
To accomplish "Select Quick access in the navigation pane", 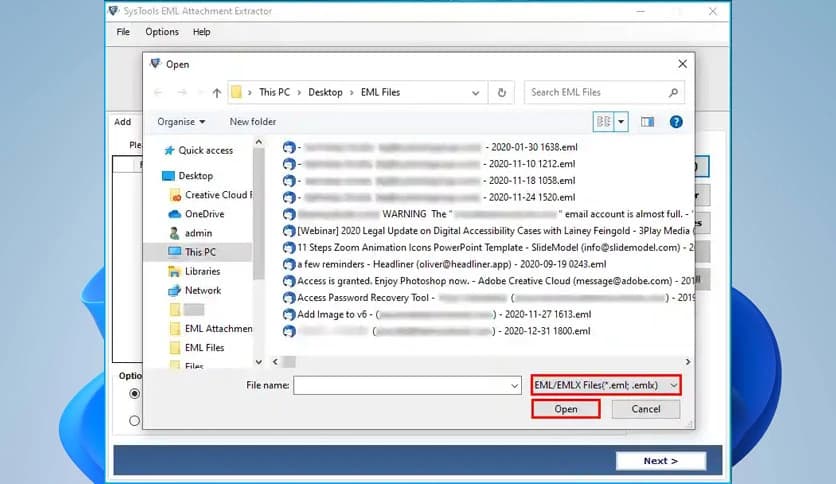I will pyautogui.click(x=205, y=151).
